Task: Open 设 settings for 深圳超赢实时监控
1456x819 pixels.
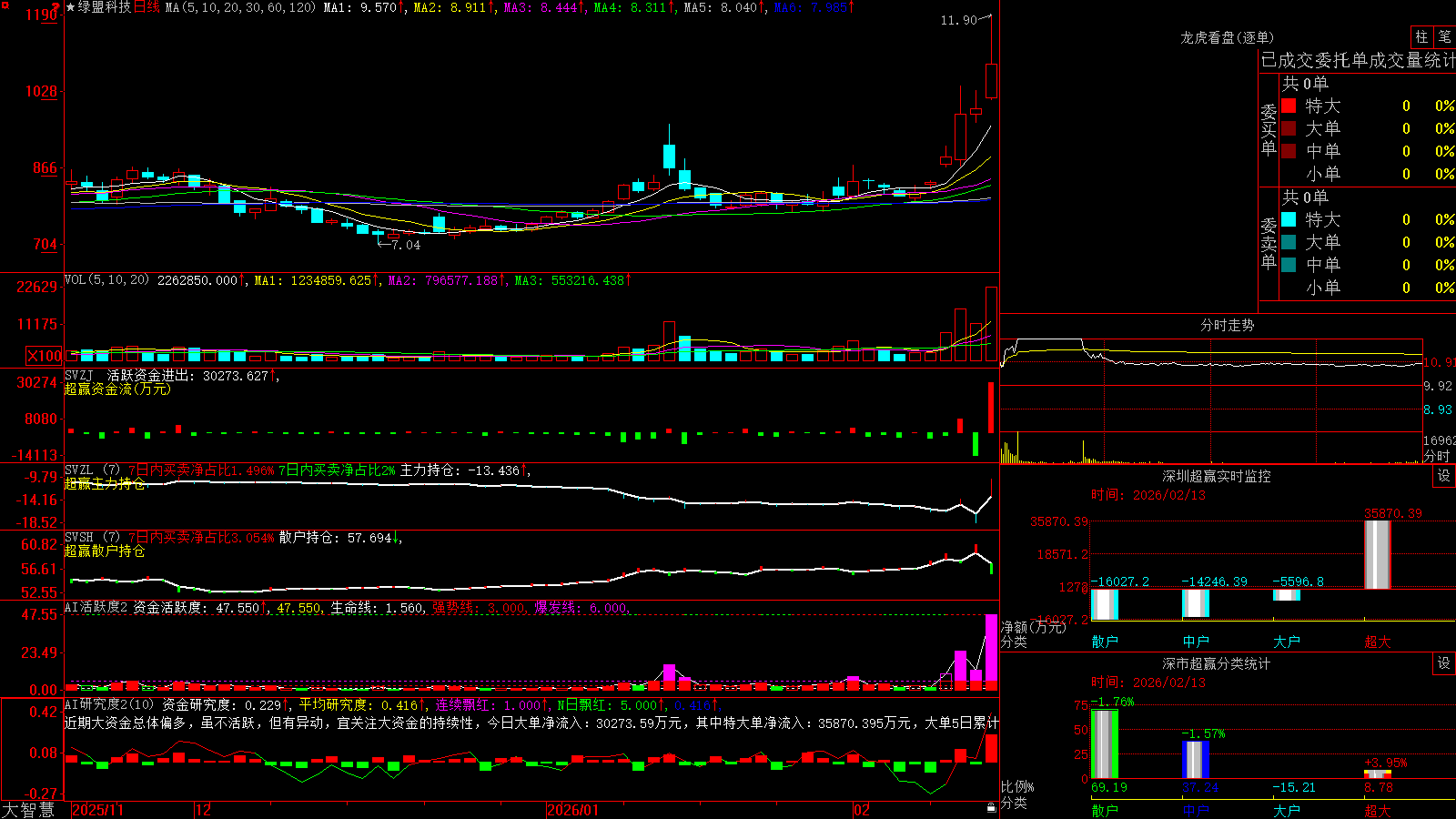Action: tap(1444, 476)
